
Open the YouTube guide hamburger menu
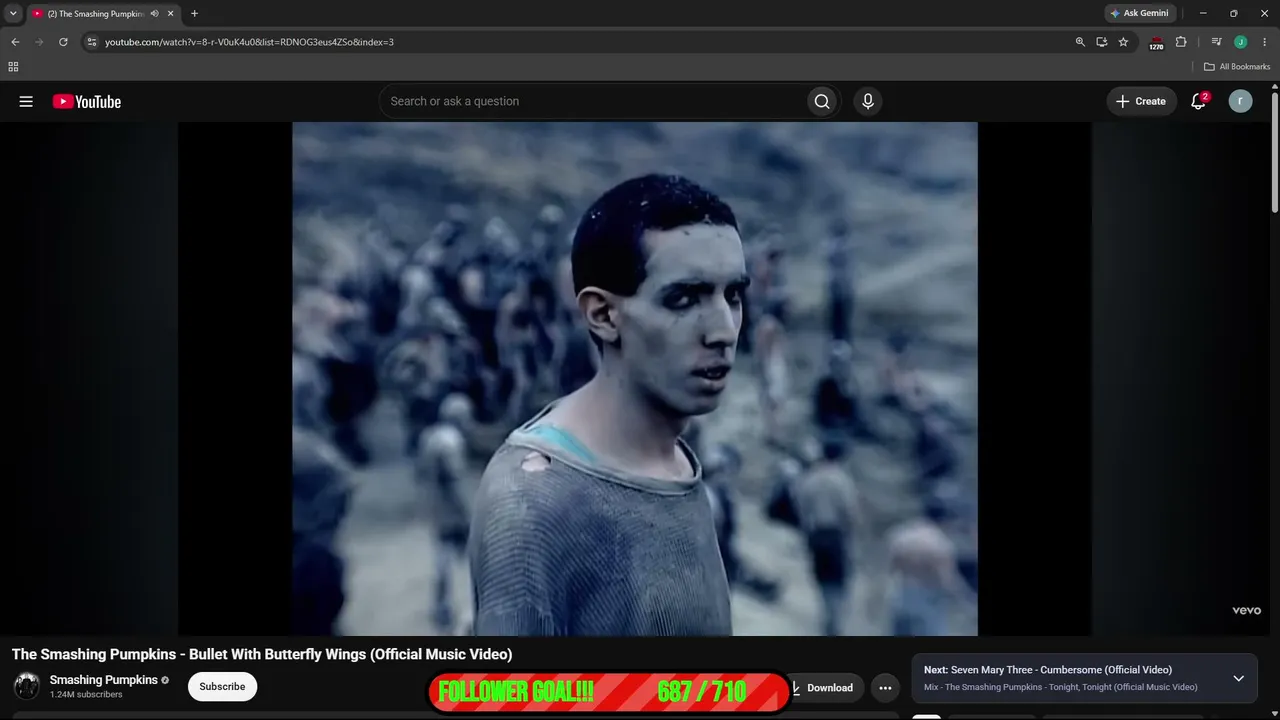click(x=26, y=101)
